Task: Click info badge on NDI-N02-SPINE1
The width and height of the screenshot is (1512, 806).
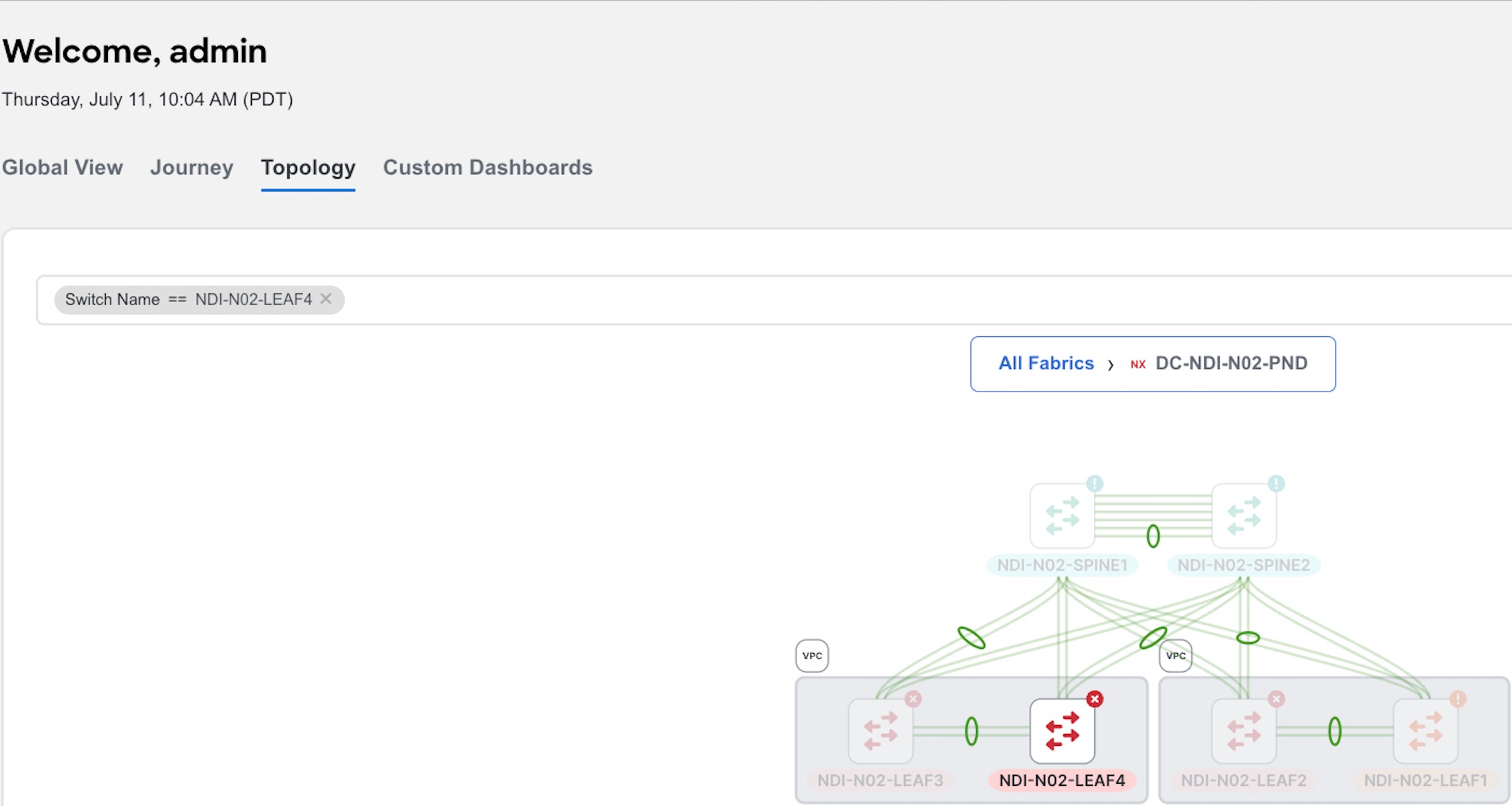Action: [x=1094, y=483]
